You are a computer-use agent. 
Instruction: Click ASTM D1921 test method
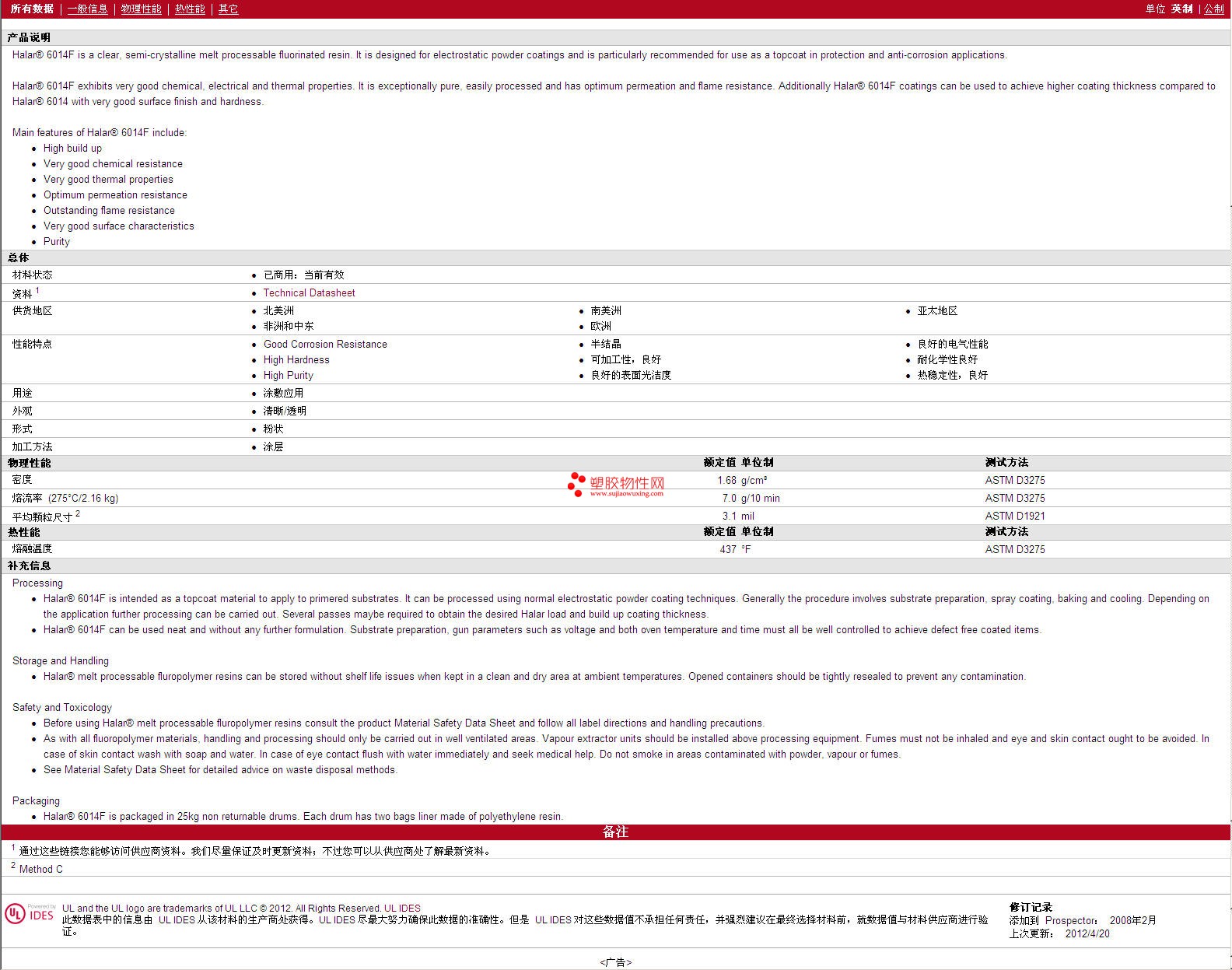pyautogui.click(x=1015, y=517)
